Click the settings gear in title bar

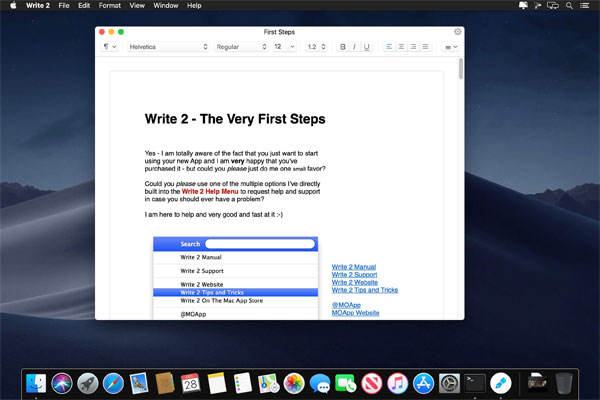(x=457, y=32)
